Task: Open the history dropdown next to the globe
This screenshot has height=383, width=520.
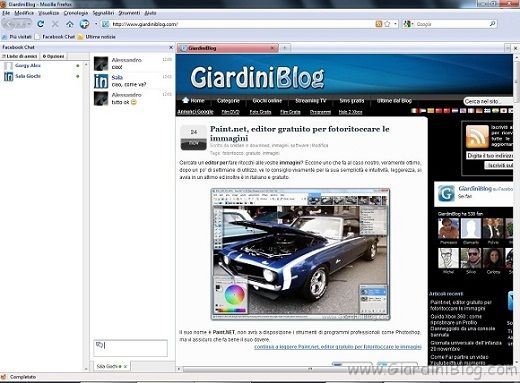Action: click(x=96, y=24)
